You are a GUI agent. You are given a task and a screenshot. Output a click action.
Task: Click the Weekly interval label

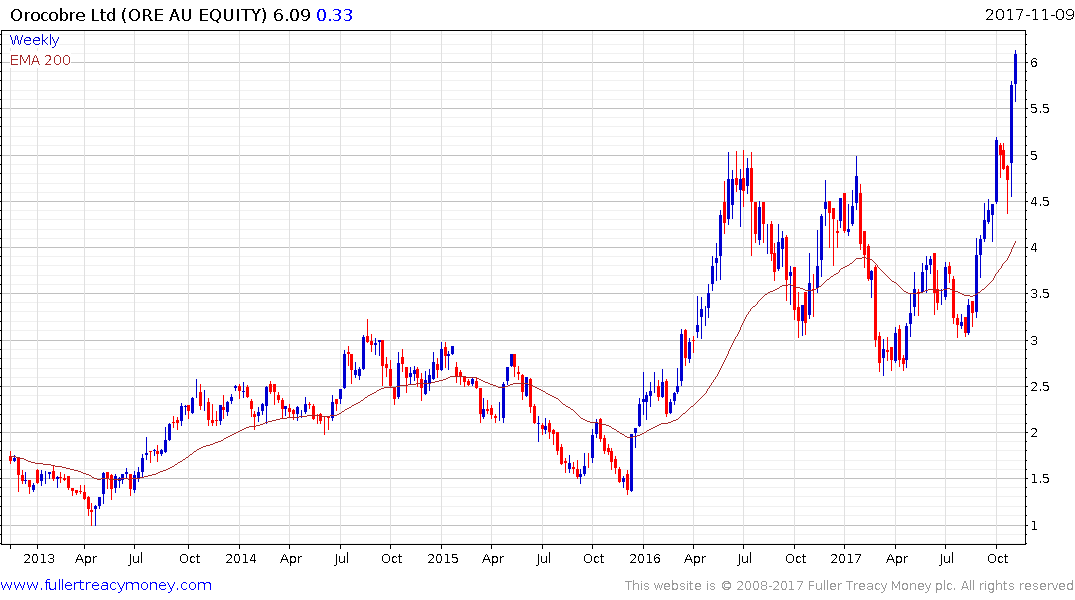coord(34,40)
